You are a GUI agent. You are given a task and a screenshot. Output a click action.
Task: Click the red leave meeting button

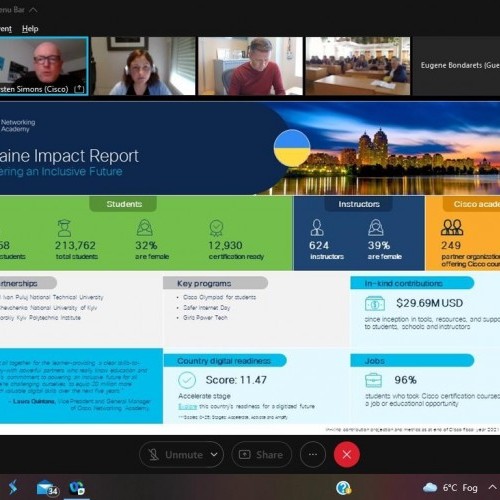click(347, 455)
